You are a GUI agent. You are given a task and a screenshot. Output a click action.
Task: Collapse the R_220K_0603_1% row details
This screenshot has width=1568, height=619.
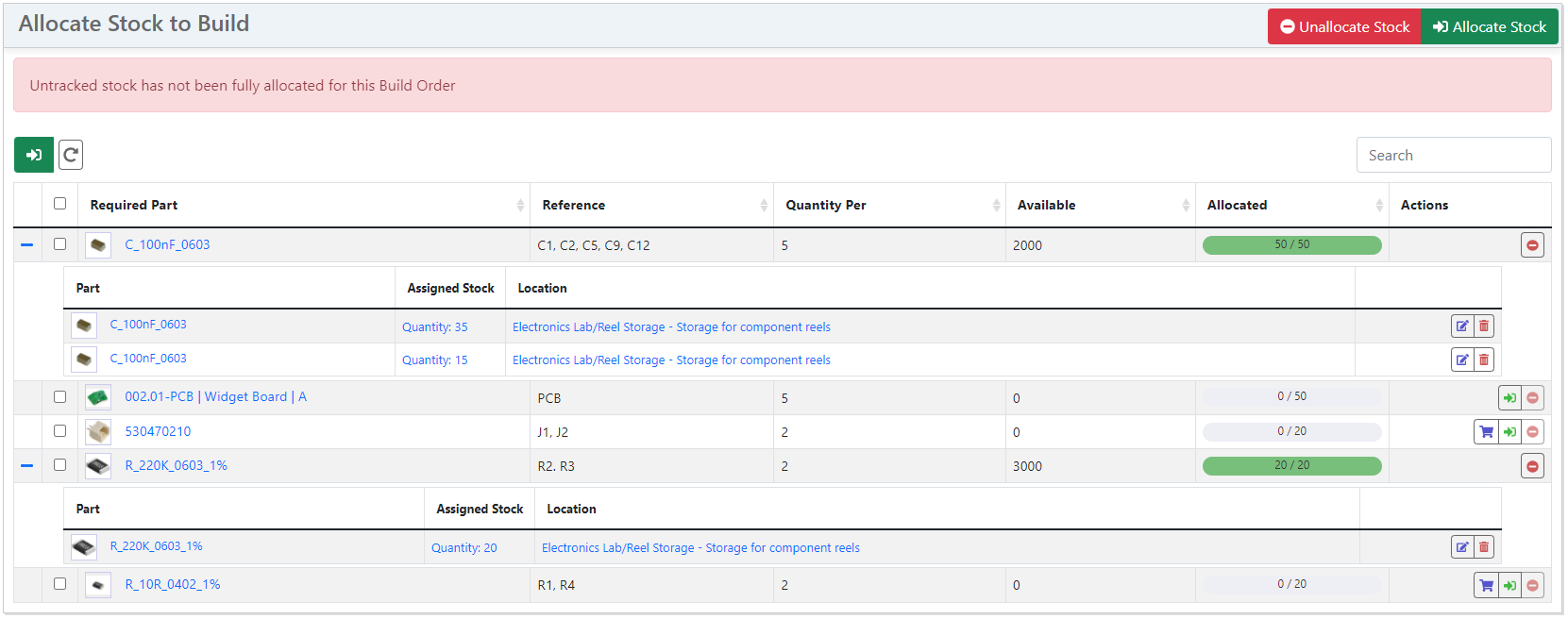pos(27,466)
